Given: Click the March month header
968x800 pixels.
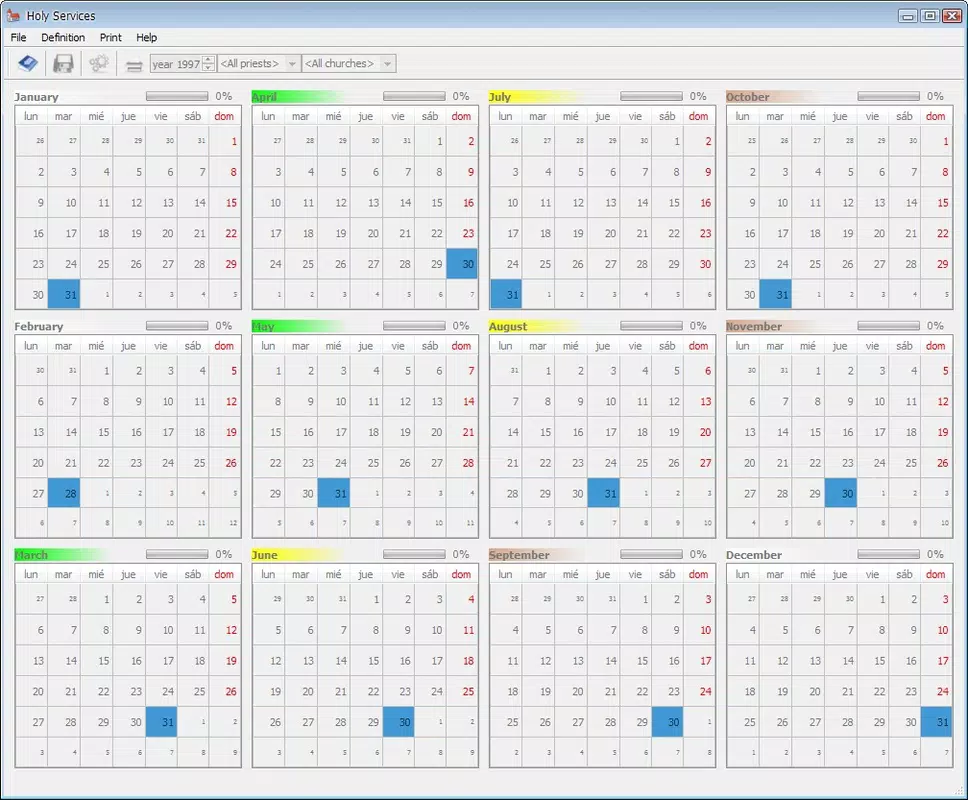Looking at the screenshot, I should click(x=31, y=555).
